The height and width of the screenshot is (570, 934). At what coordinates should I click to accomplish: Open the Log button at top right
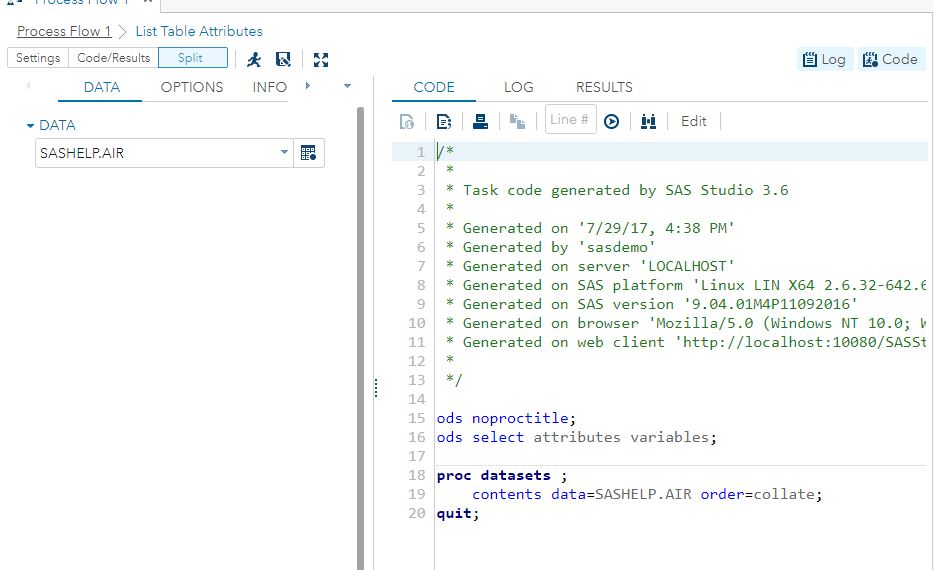click(824, 60)
